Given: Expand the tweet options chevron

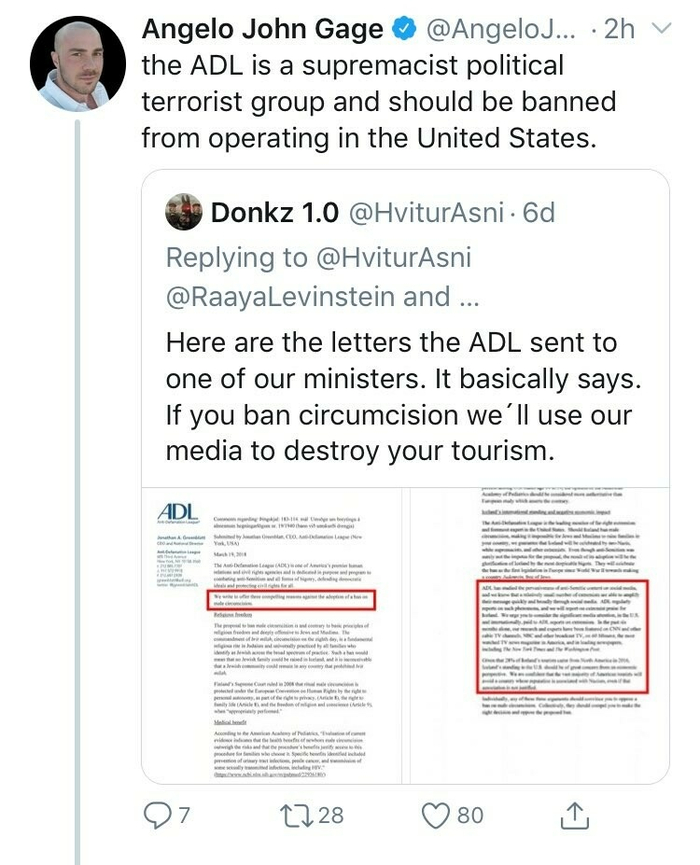Looking at the screenshot, I should [661, 28].
